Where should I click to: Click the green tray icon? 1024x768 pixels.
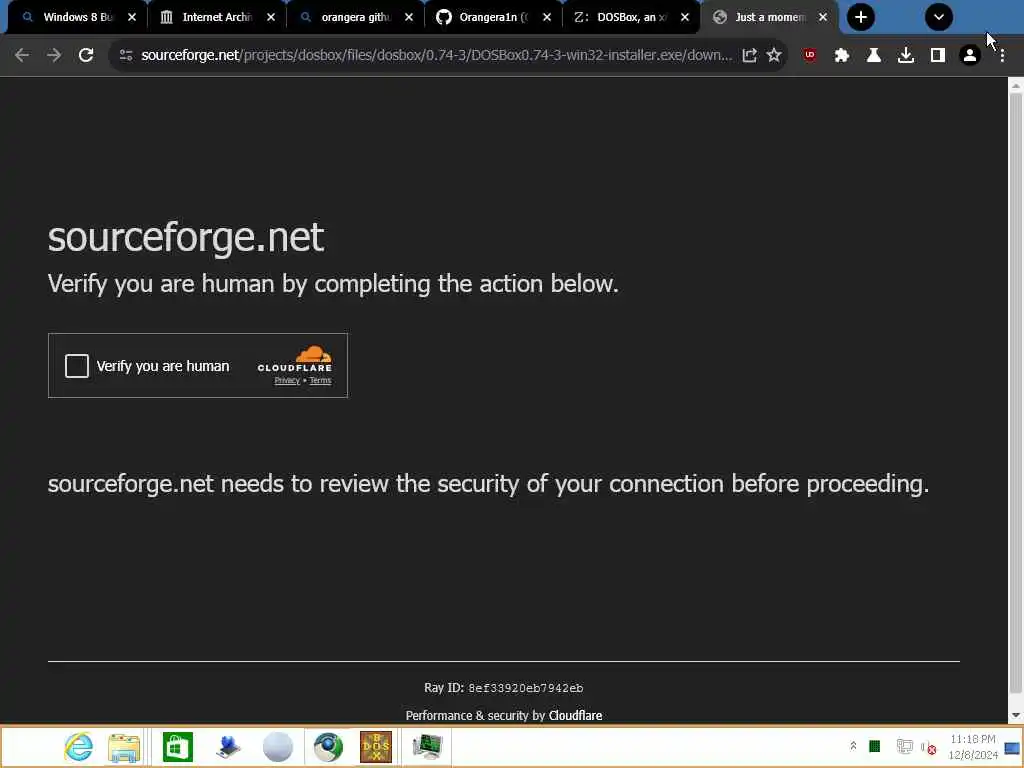[x=875, y=746]
